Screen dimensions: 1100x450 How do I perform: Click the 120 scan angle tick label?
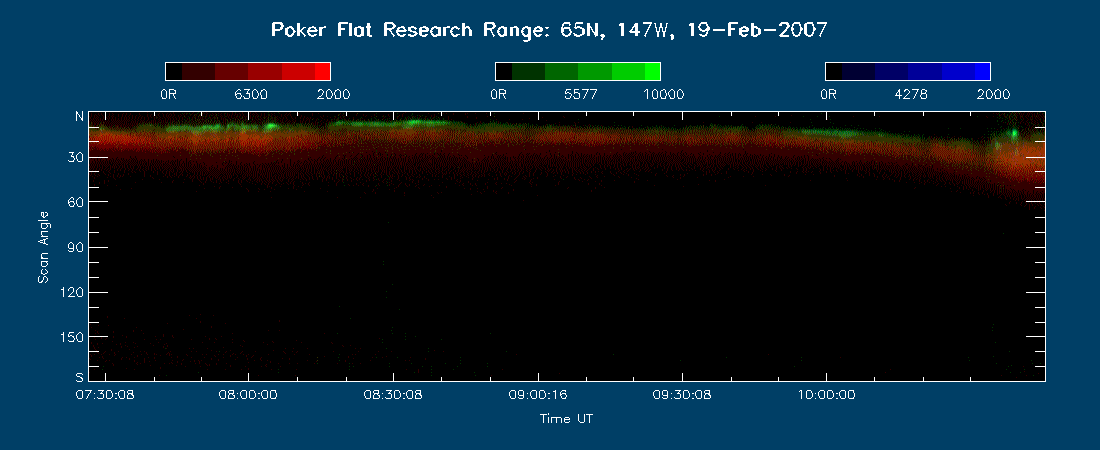click(74, 292)
